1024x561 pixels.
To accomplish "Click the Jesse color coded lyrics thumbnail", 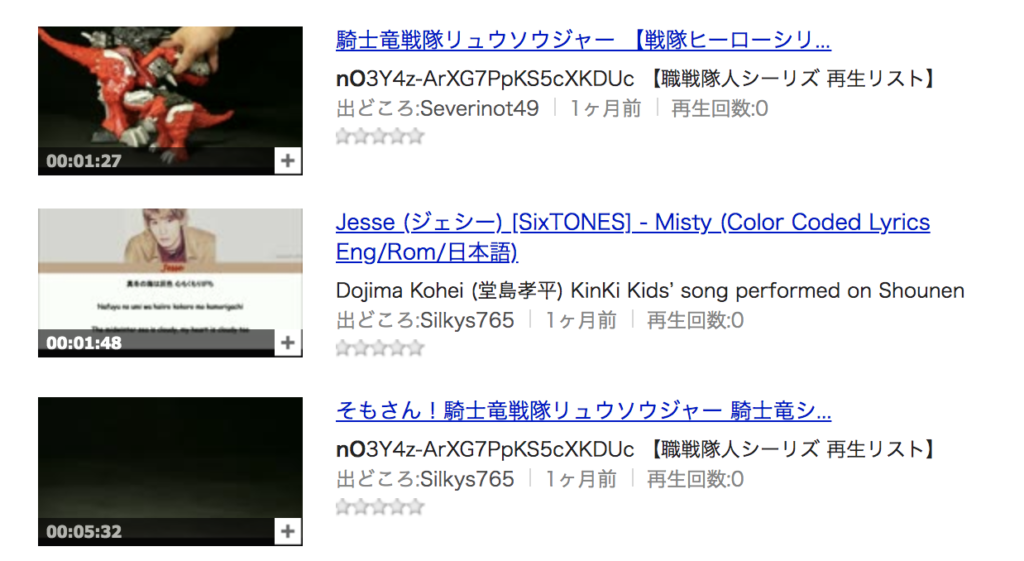I will [170, 283].
